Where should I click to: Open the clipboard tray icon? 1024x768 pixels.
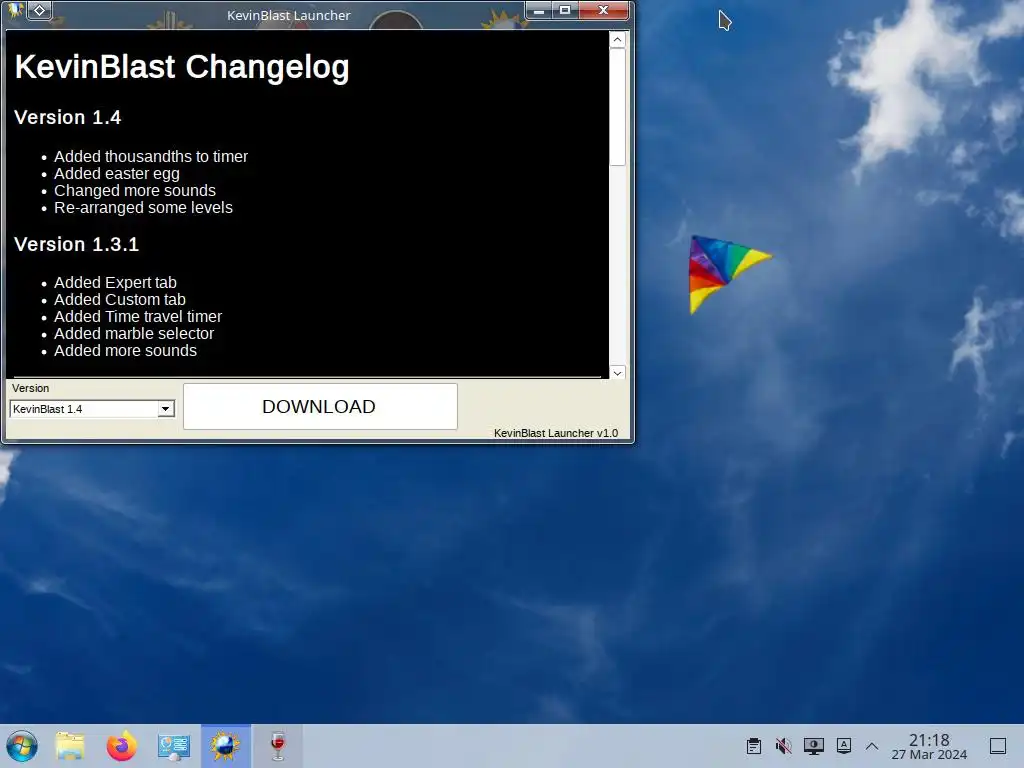[x=754, y=746]
